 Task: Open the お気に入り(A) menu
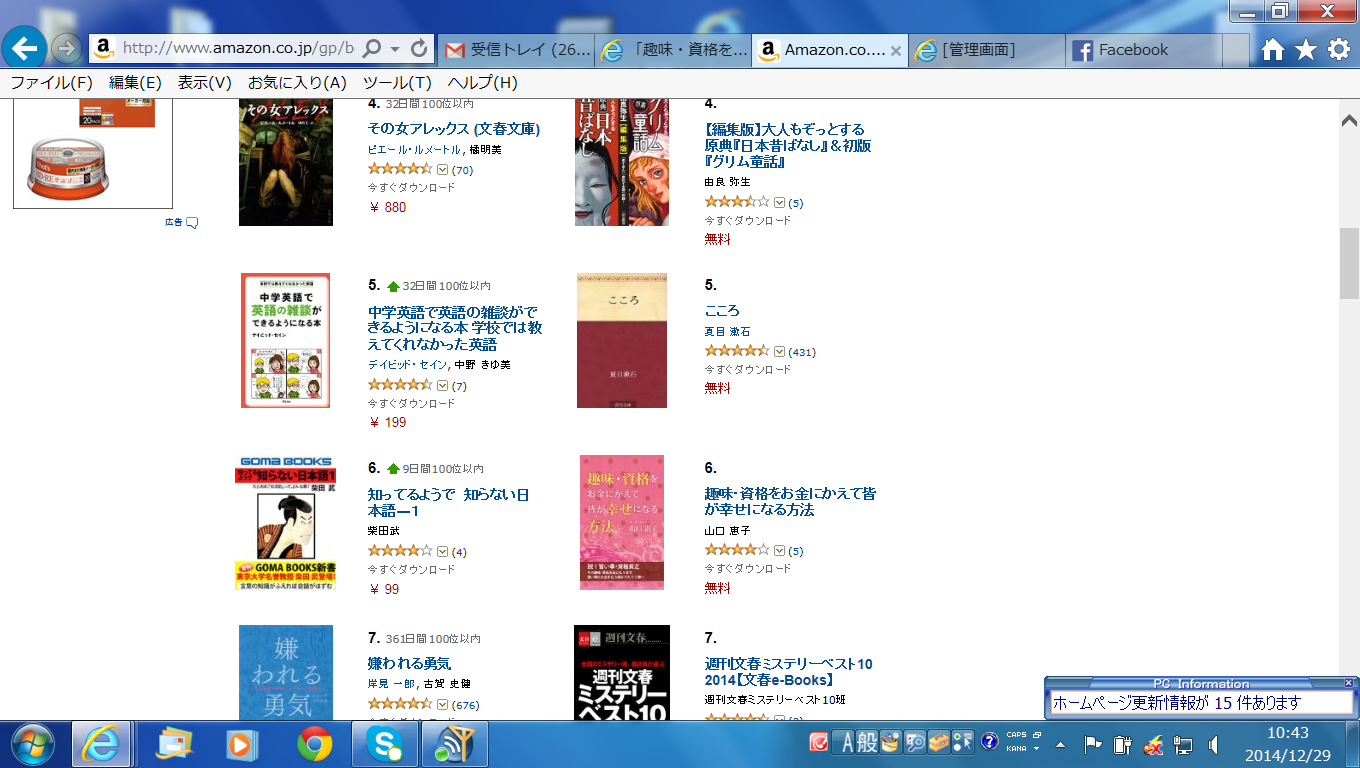coord(297,83)
